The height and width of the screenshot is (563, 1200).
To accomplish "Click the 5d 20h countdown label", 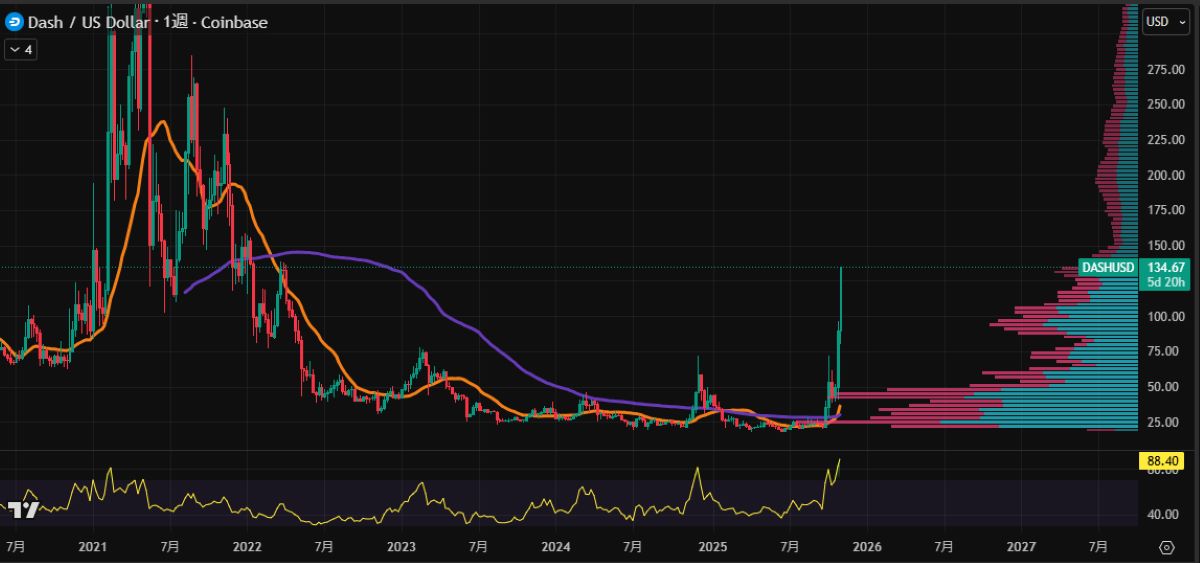I will pos(1165,282).
